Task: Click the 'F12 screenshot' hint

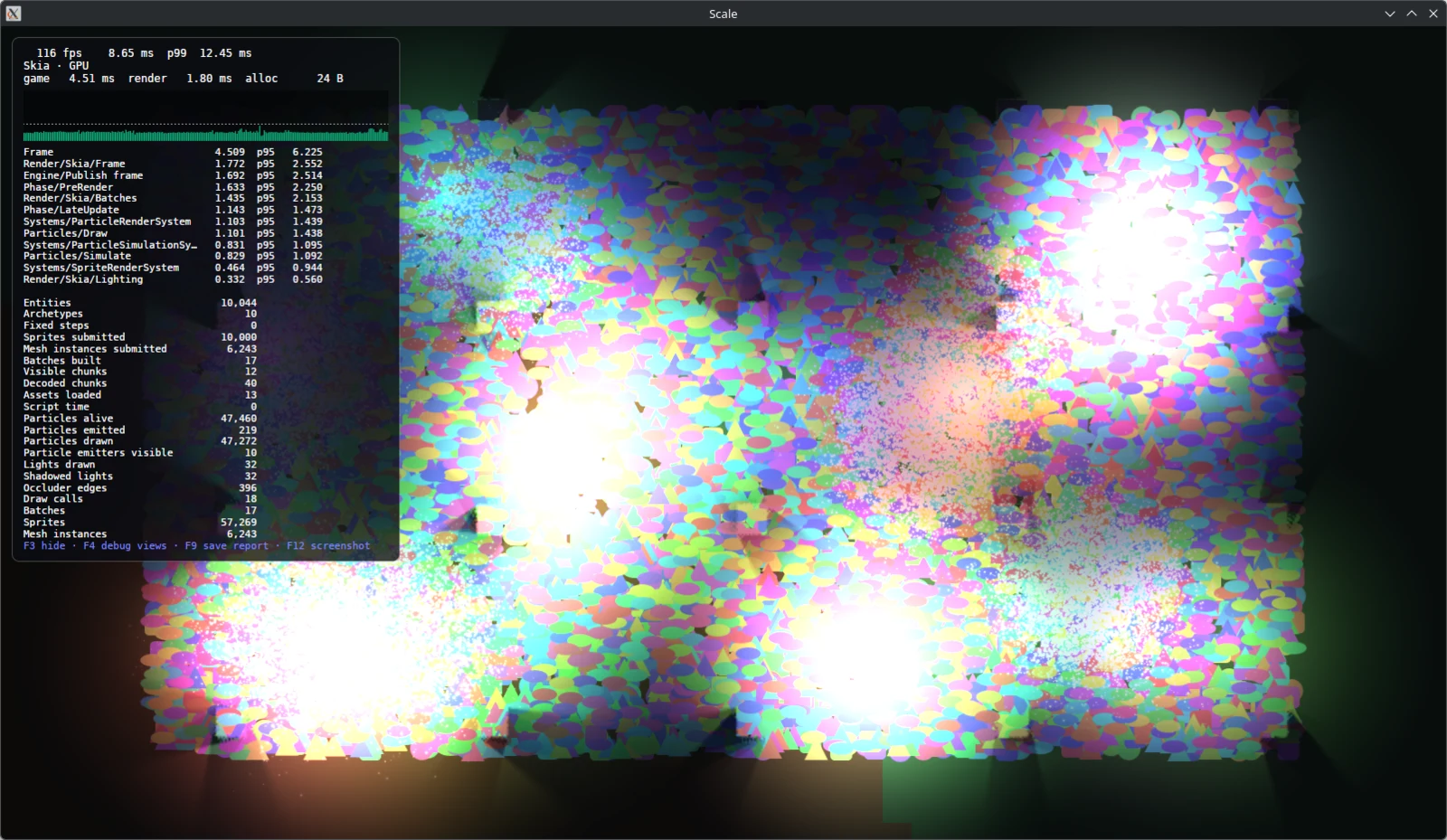Action: point(328,546)
